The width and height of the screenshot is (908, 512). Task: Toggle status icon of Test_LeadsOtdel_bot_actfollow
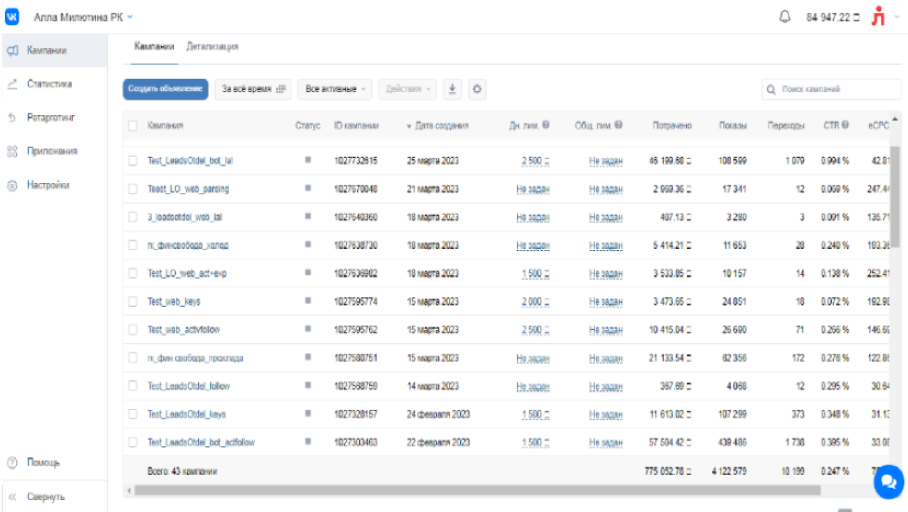(x=308, y=442)
